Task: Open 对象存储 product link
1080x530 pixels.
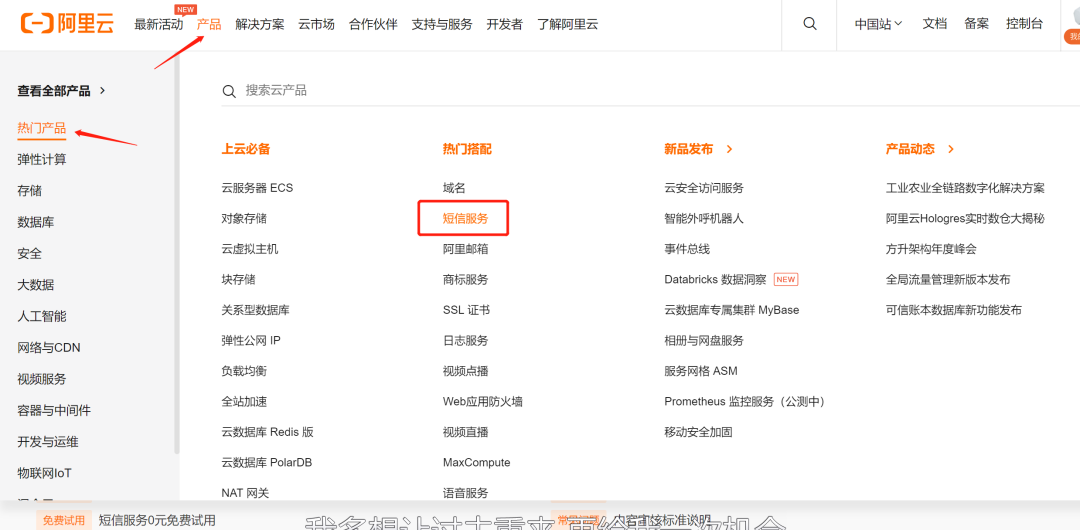Action: tap(244, 218)
